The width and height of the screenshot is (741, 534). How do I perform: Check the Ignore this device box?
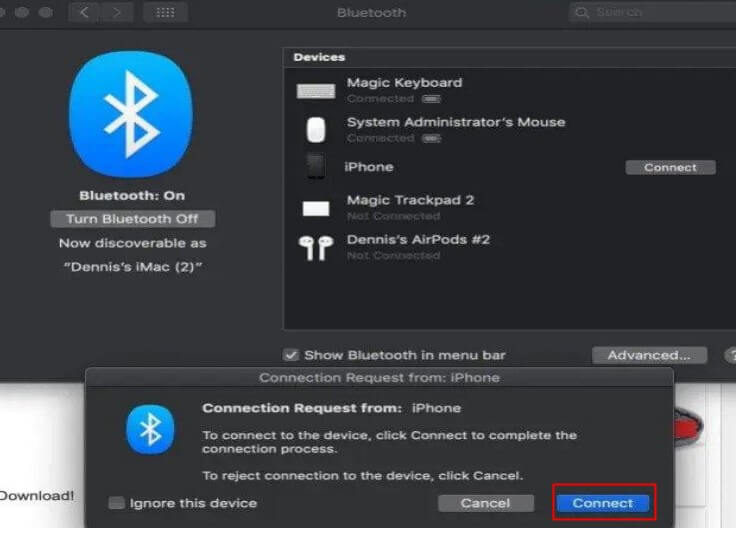(116, 503)
